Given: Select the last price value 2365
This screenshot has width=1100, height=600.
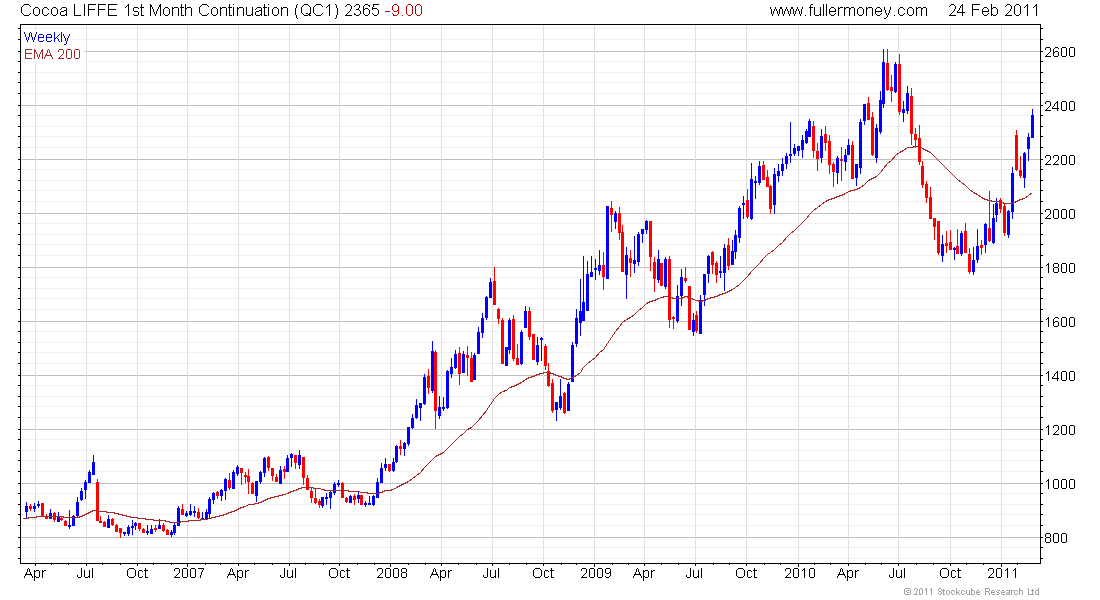Looking at the screenshot, I should [x=362, y=11].
